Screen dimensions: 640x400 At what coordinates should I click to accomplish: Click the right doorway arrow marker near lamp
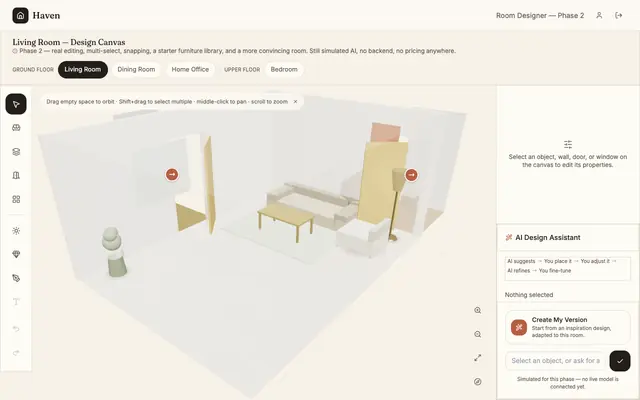tap(411, 175)
